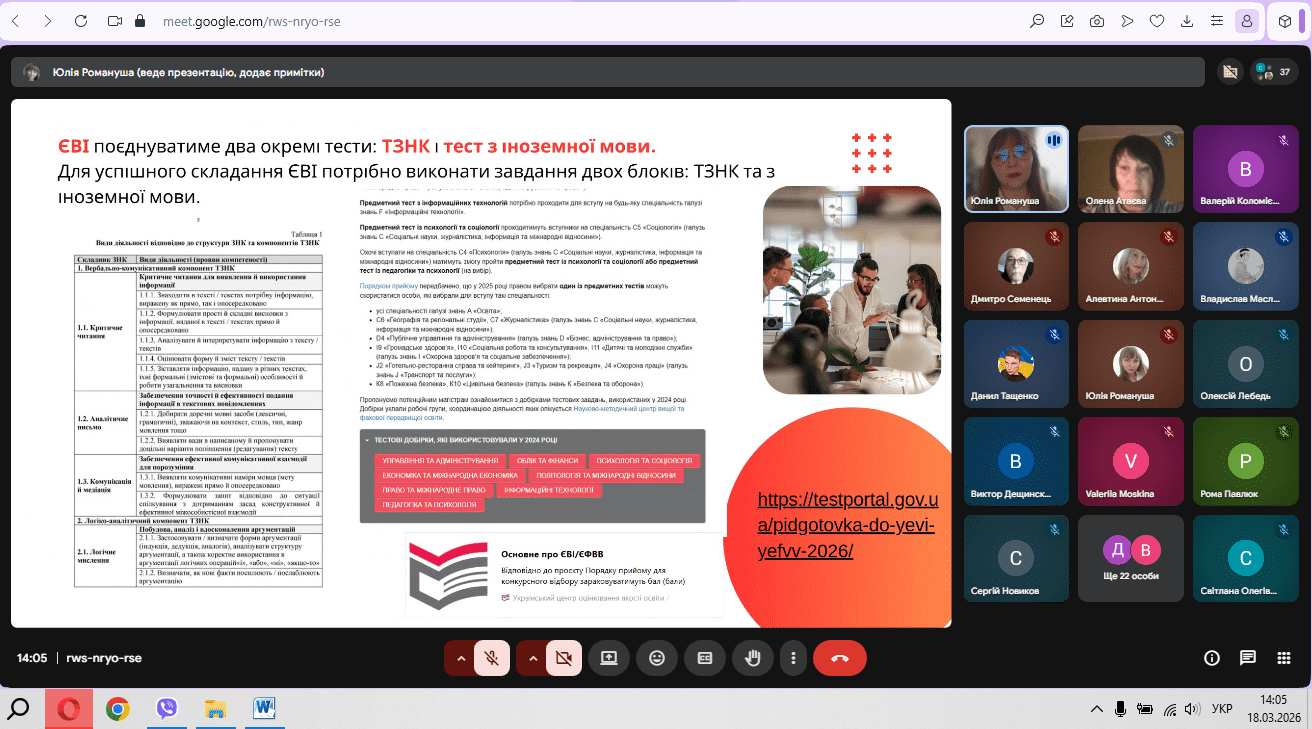The height and width of the screenshot is (729, 1312).
Task: Open the chat with everyone
Action: tap(1248, 658)
